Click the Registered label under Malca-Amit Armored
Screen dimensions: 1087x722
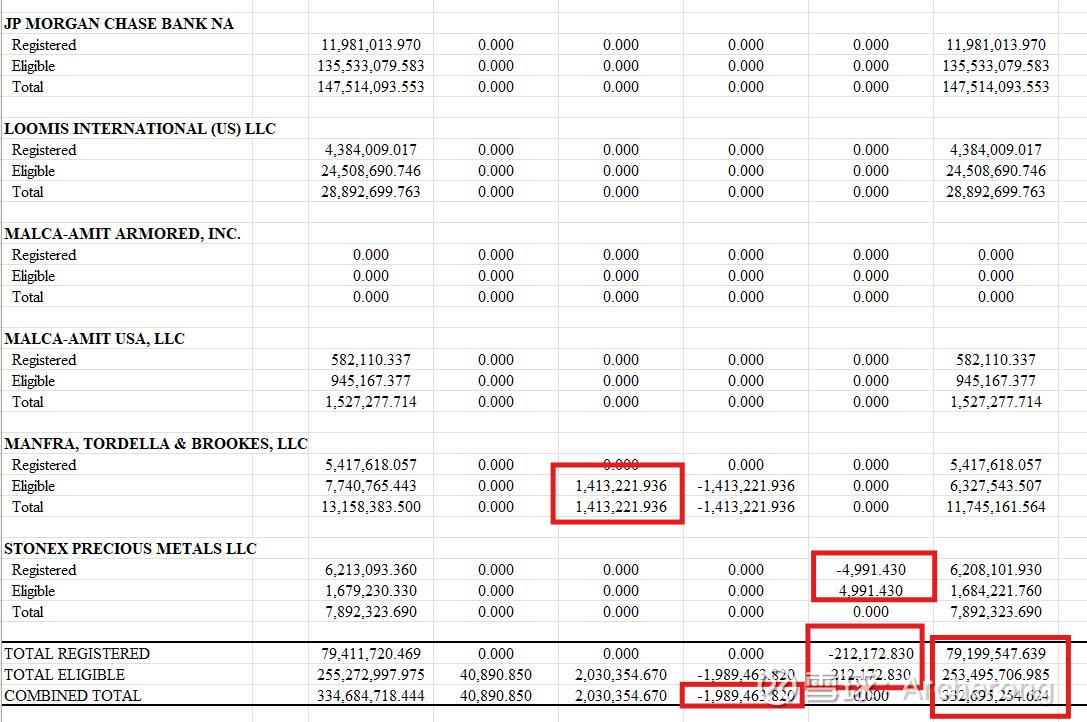(44, 255)
